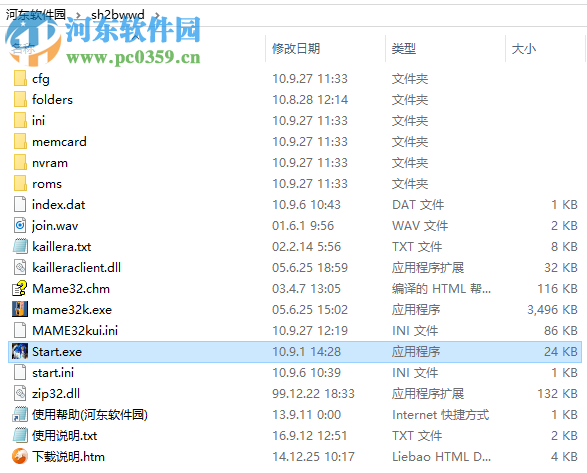The width and height of the screenshot is (587, 473).
Task: Click date 10.8.28 12:14 of folders
Action: [310, 100]
